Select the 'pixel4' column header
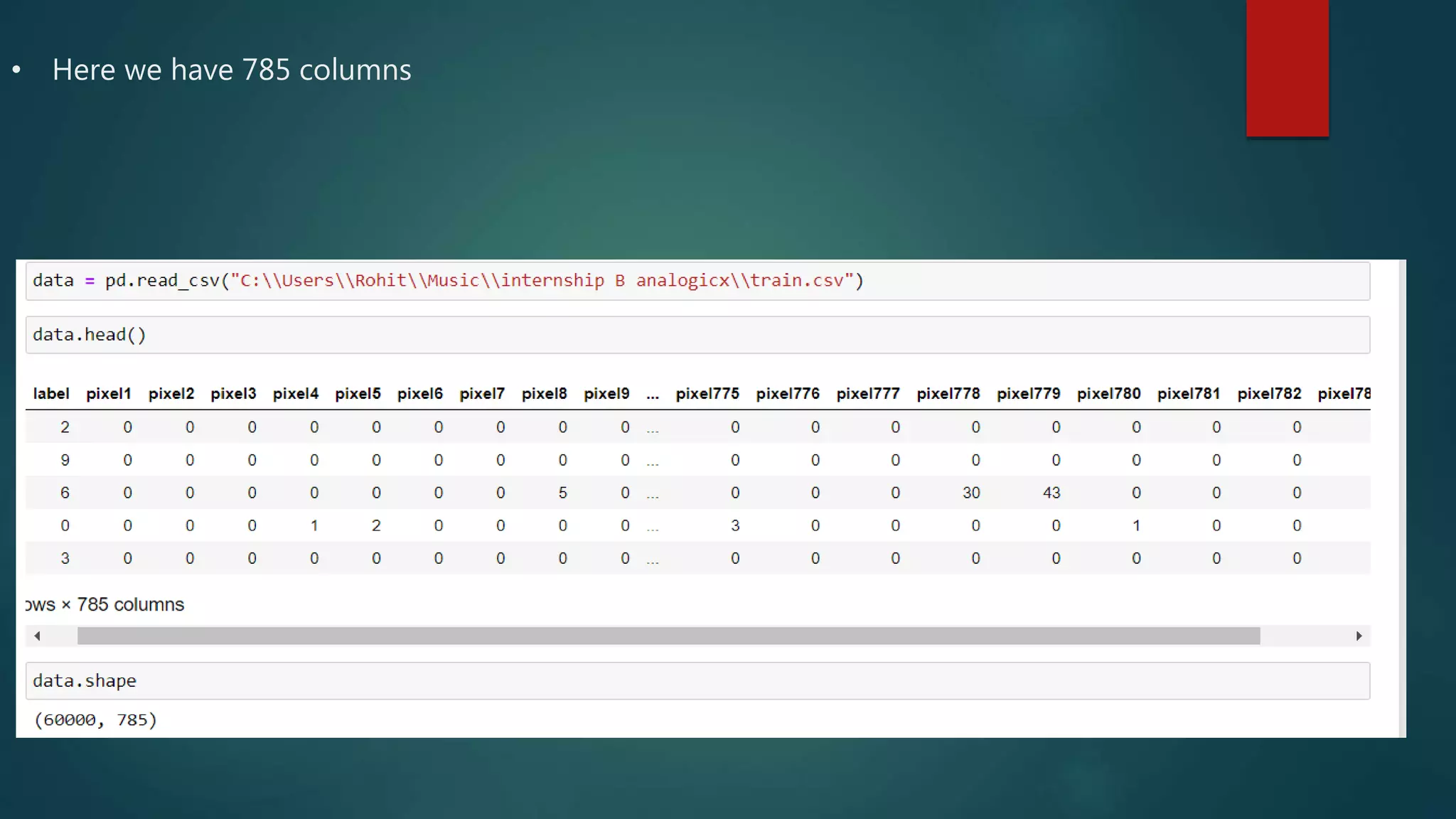This screenshot has width=1456, height=819. 296,394
